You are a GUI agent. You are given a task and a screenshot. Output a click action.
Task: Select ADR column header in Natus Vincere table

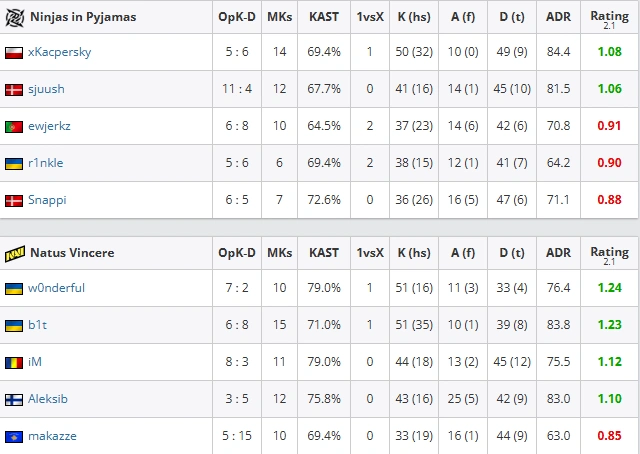pos(558,253)
